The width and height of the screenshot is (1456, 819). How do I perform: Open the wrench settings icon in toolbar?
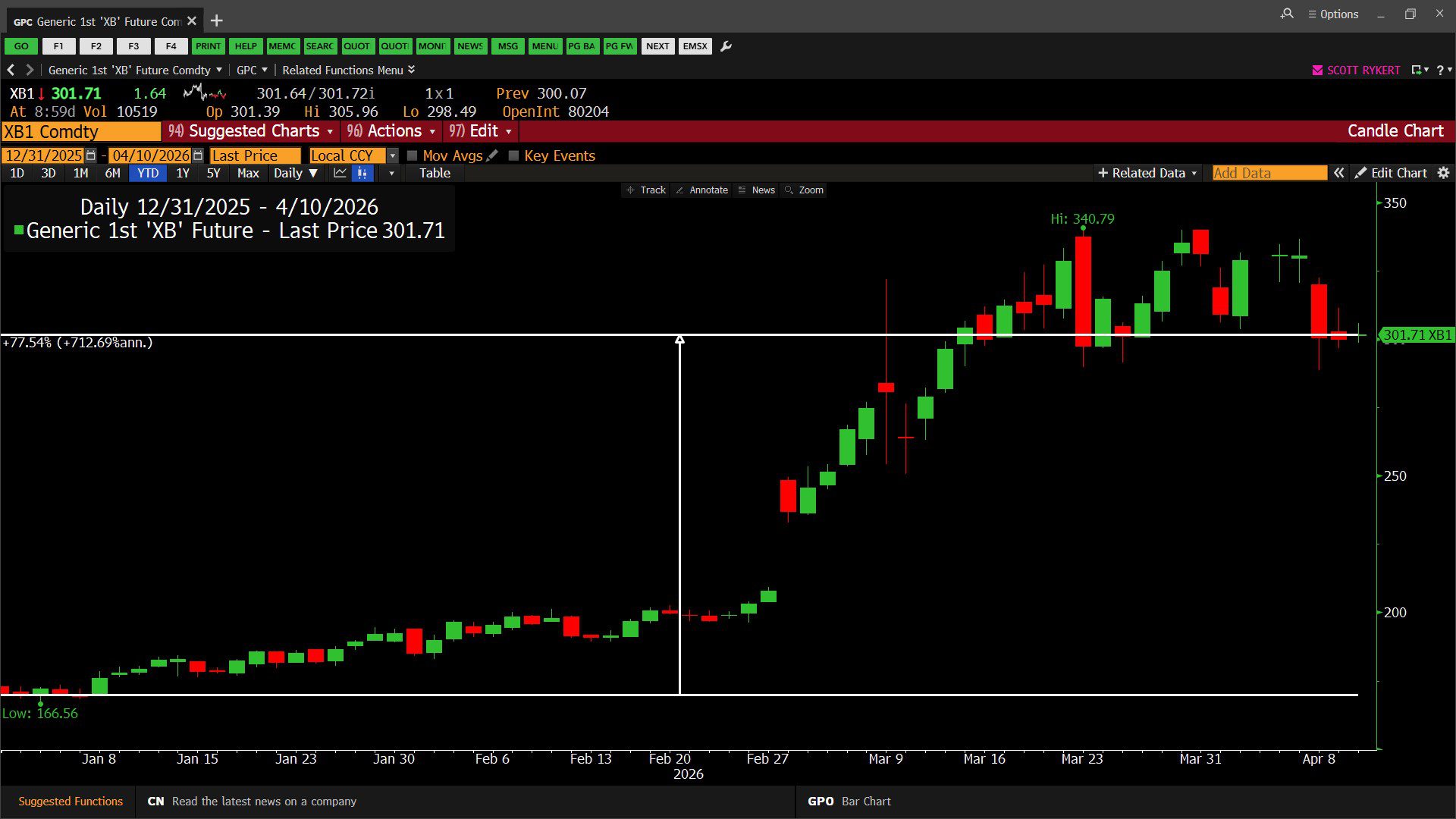pos(726,46)
